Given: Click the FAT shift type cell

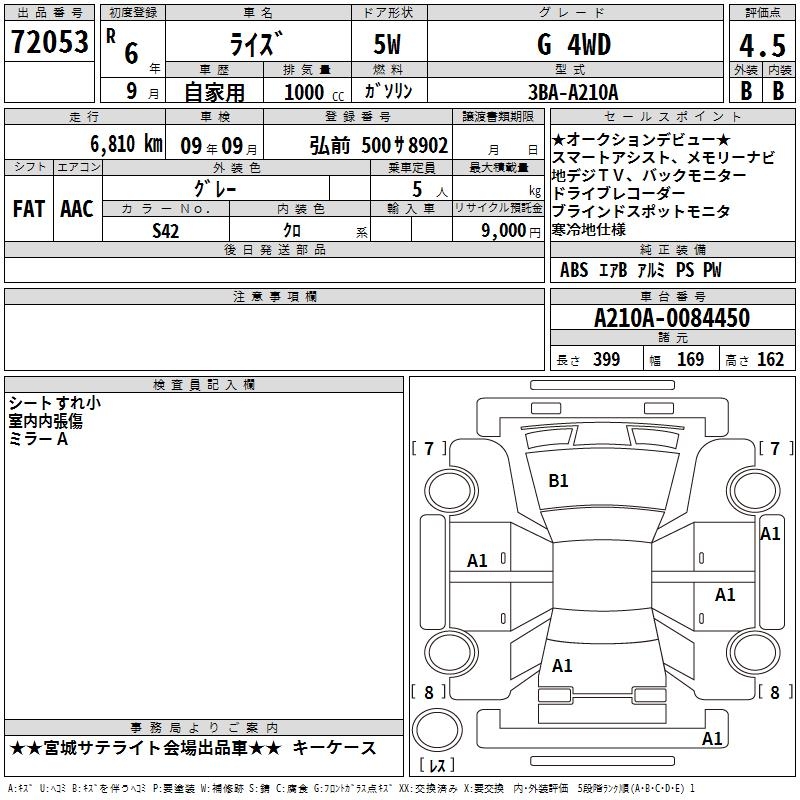Looking at the screenshot, I should [29, 209].
